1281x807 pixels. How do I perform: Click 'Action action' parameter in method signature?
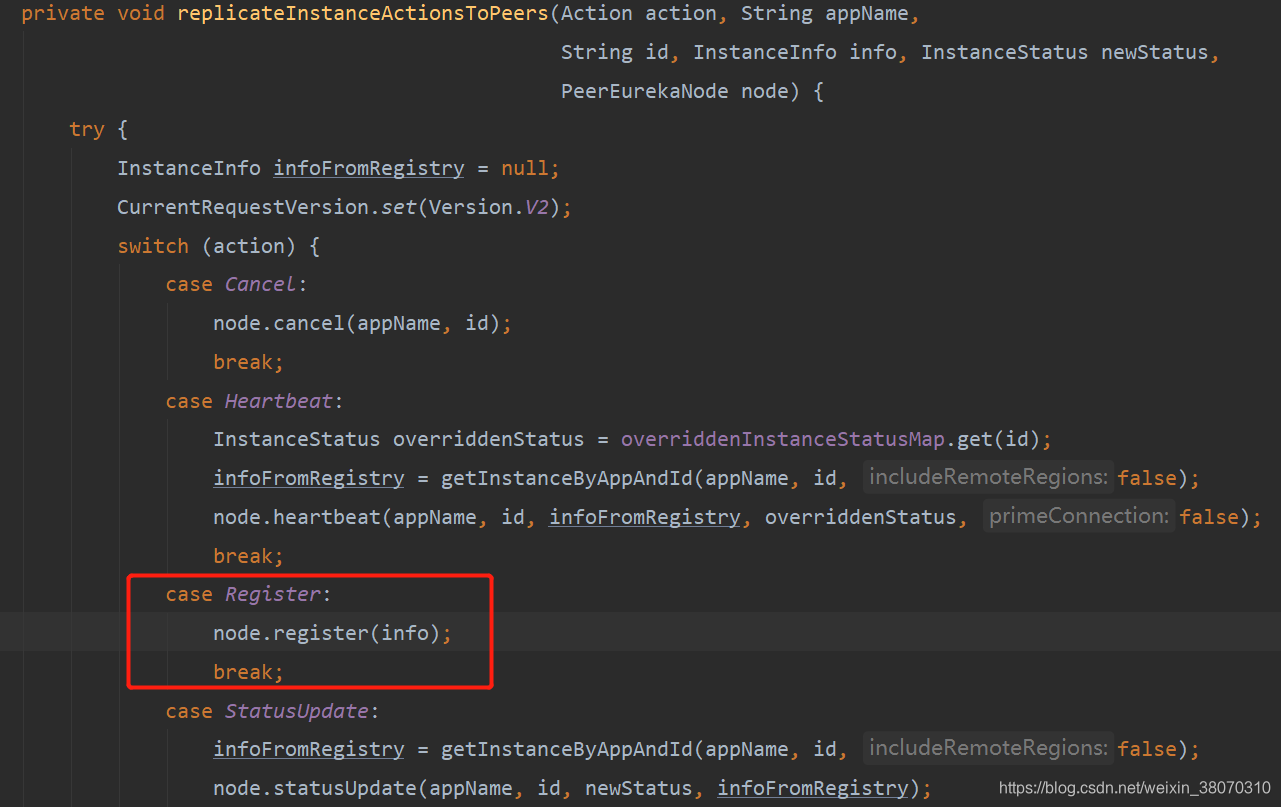pos(638,13)
